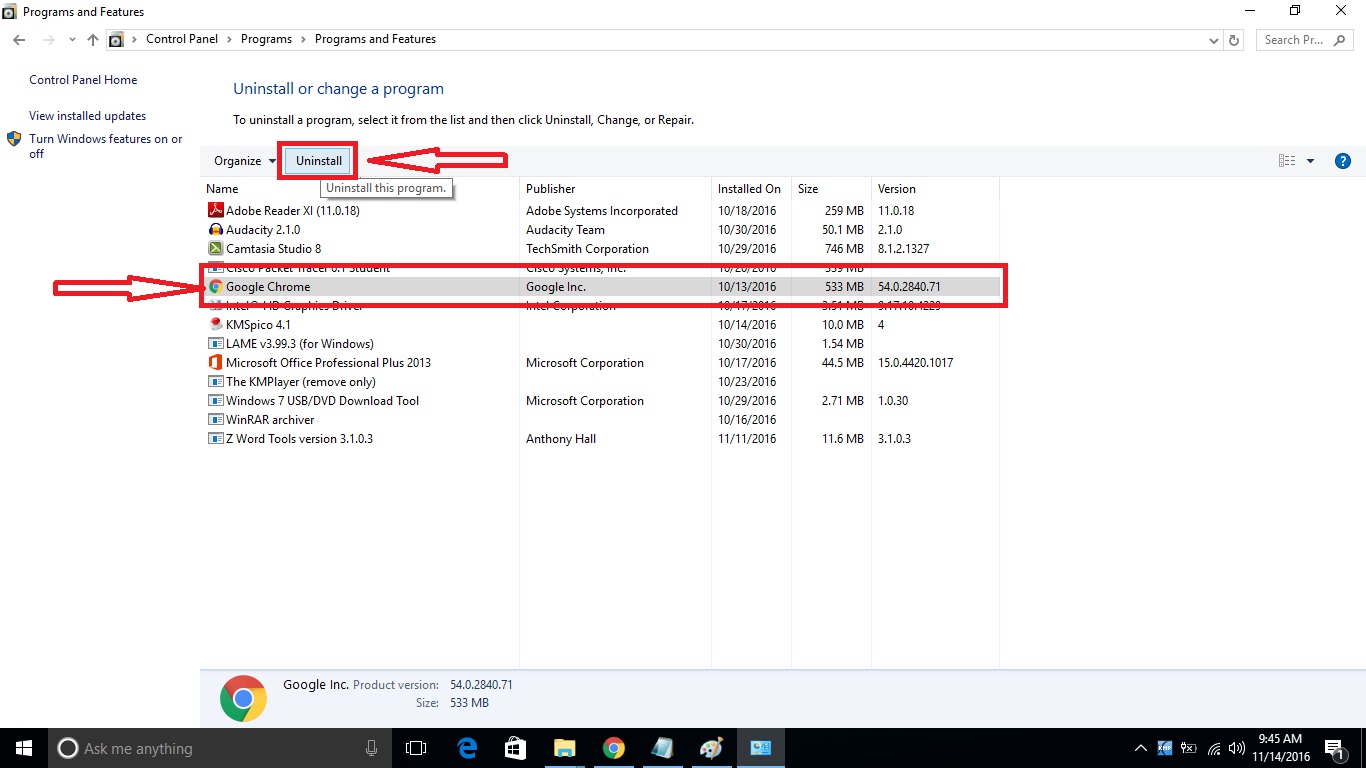Image resolution: width=1366 pixels, height=768 pixels.
Task: Click Programs in the address breadcrumb
Action: point(266,39)
